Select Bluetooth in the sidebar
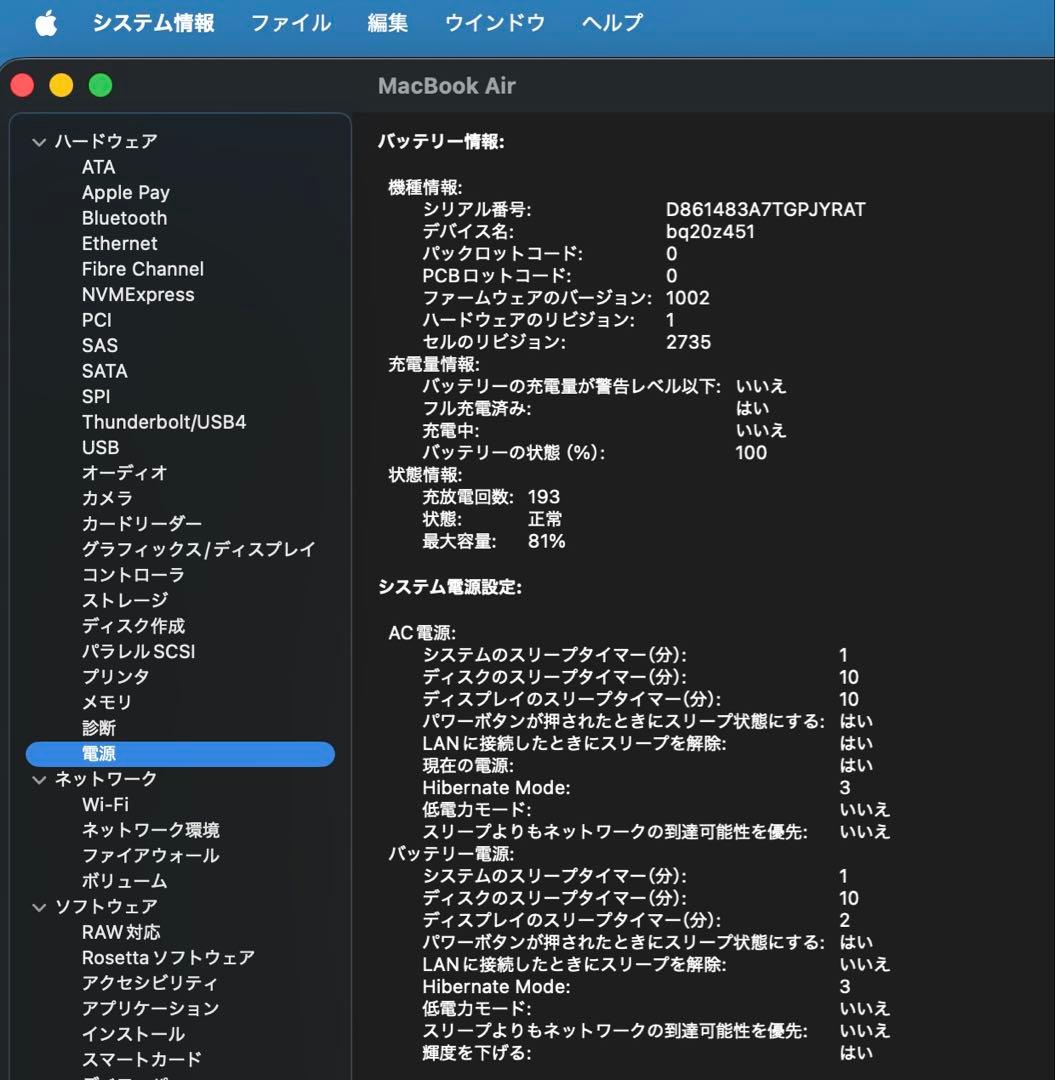Image resolution: width=1055 pixels, height=1080 pixels. click(x=124, y=218)
